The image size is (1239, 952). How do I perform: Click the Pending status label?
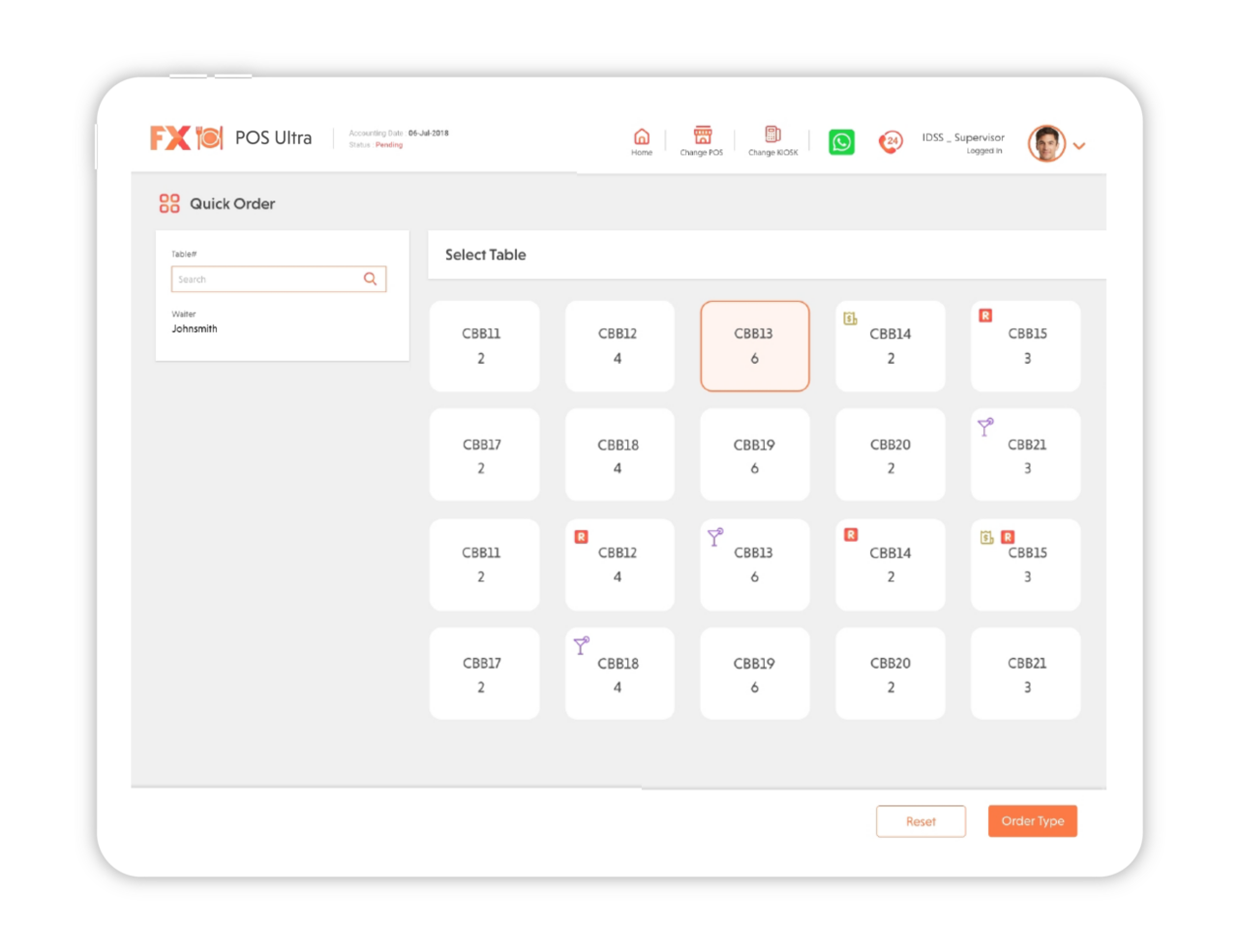pyautogui.click(x=387, y=143)
